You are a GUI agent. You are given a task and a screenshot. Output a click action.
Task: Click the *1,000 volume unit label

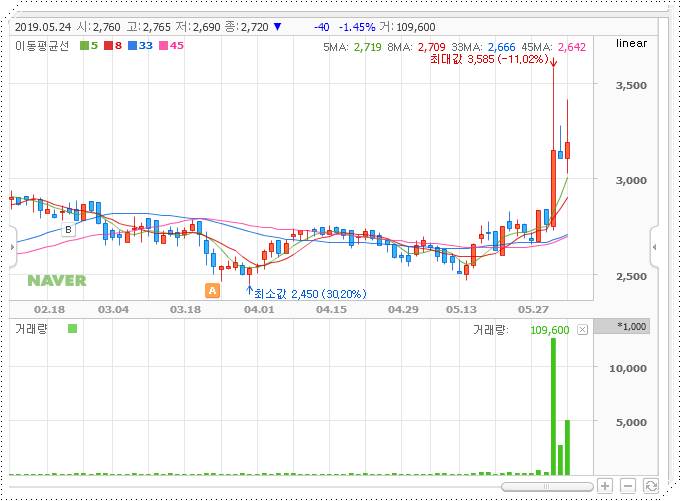pos(632,326)
